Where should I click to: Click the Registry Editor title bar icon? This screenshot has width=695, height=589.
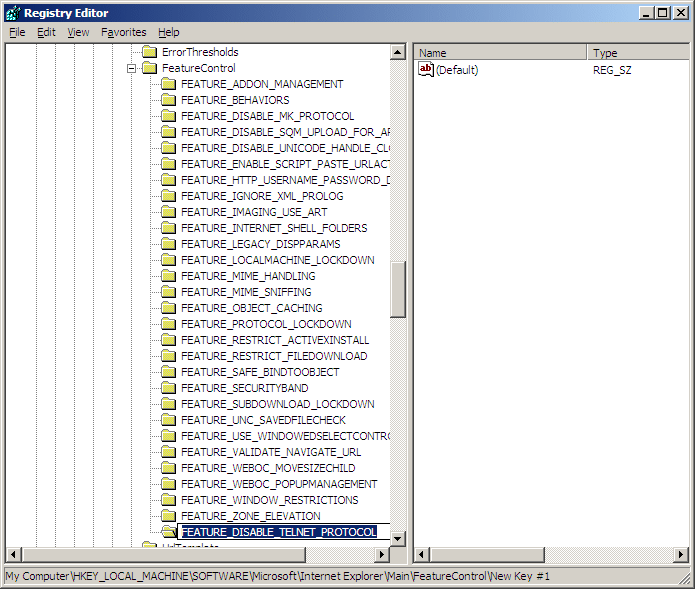coord(13,13)
